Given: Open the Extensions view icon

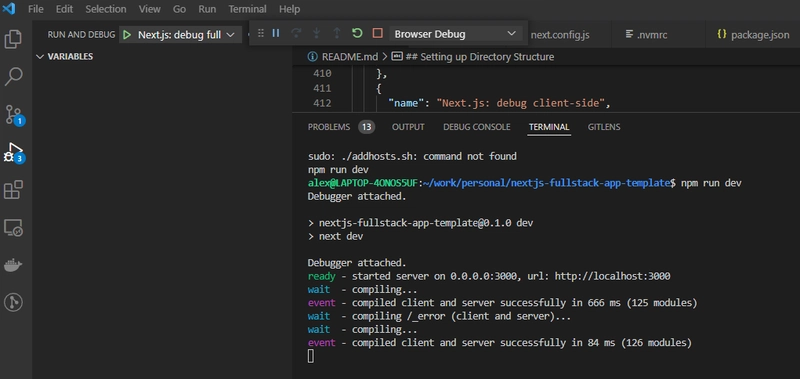Looking at the screenshot, I should [13, 190].
